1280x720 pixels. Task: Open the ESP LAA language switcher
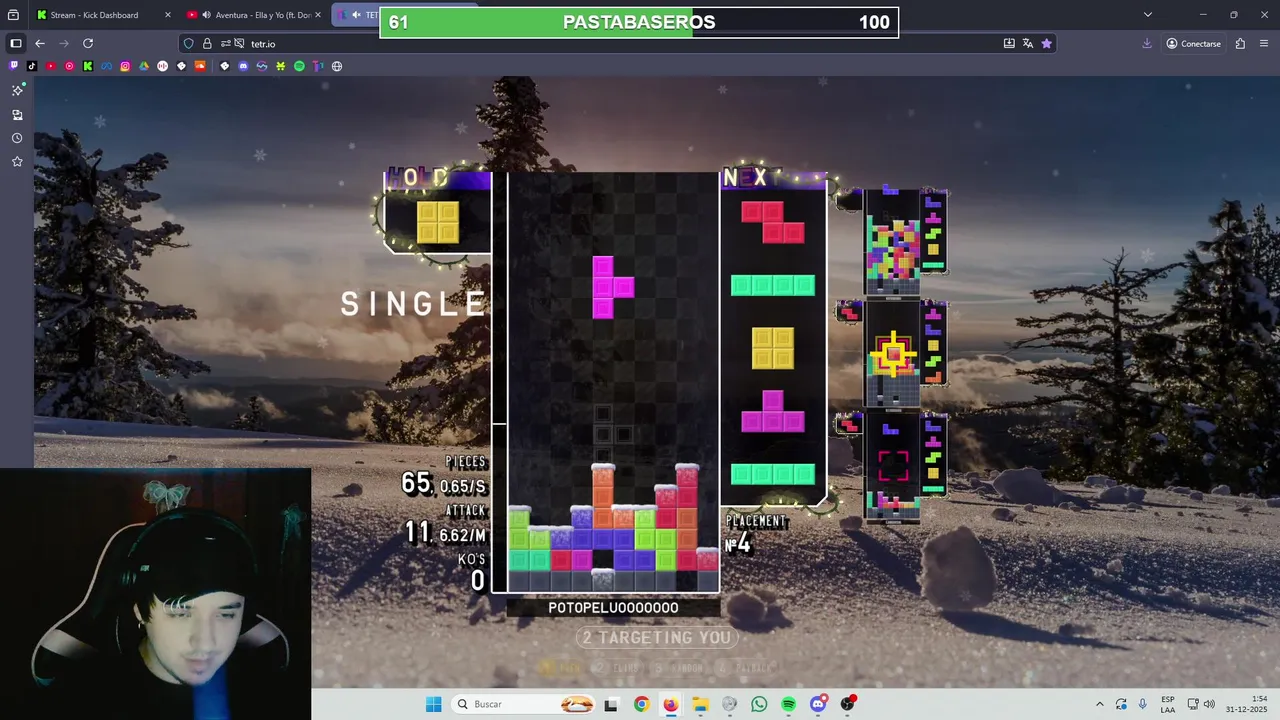[1168, 704]
